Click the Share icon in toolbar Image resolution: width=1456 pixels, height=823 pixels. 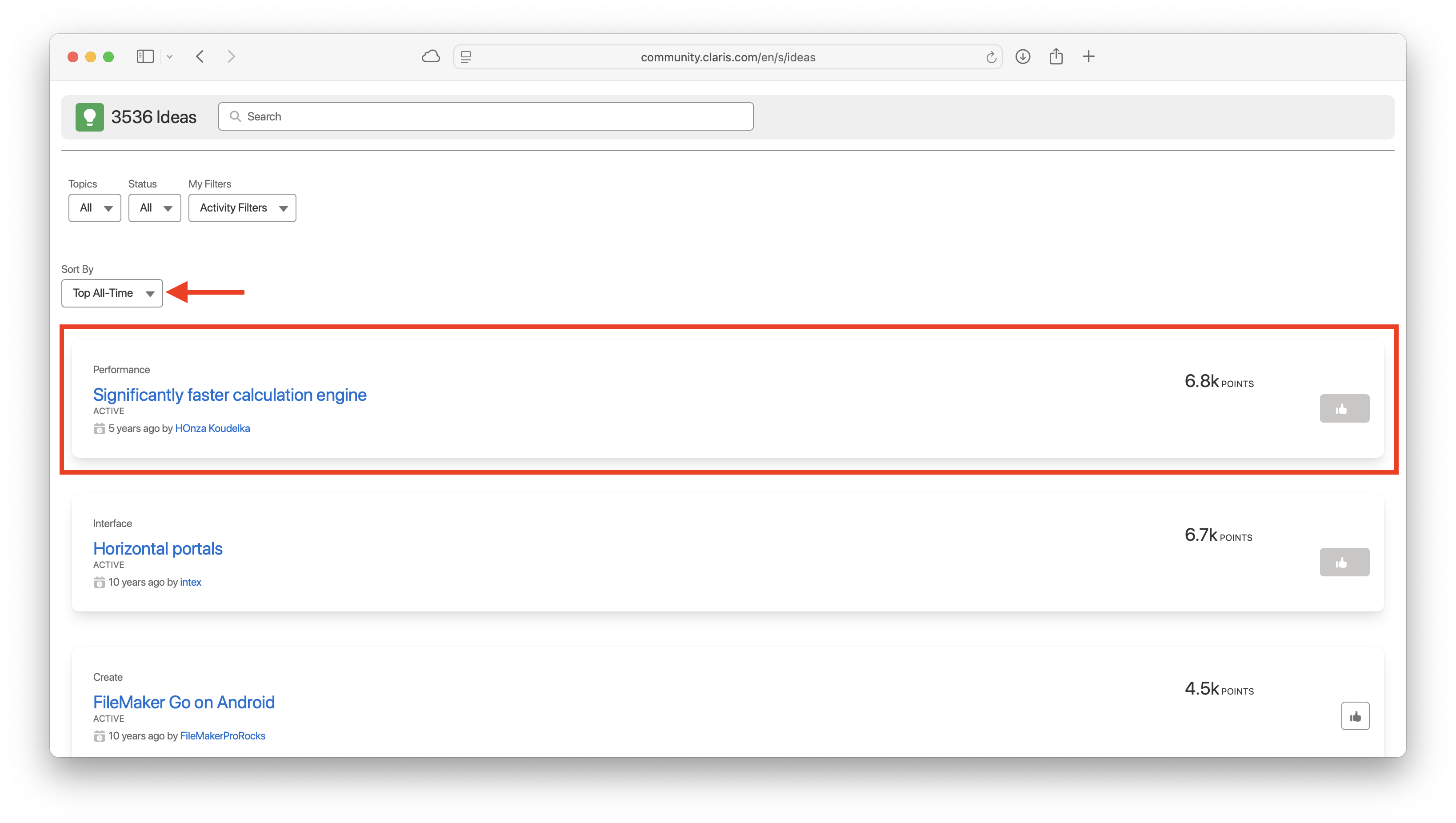pyautogui.click(x=1056, y=56)
